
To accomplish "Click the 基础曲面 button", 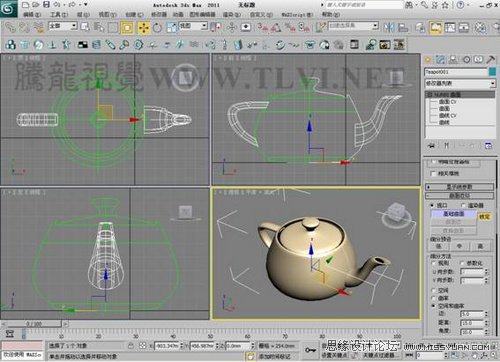I will (454, 214).
